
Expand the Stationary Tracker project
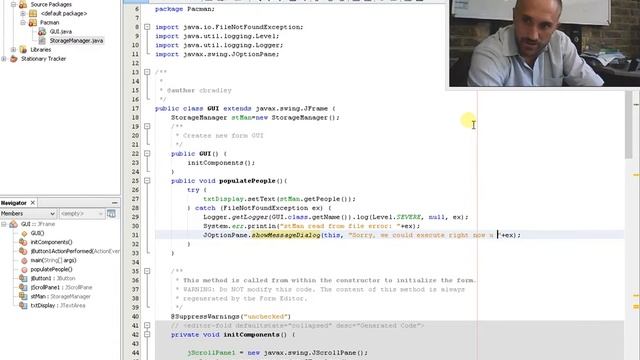[4, 59]
